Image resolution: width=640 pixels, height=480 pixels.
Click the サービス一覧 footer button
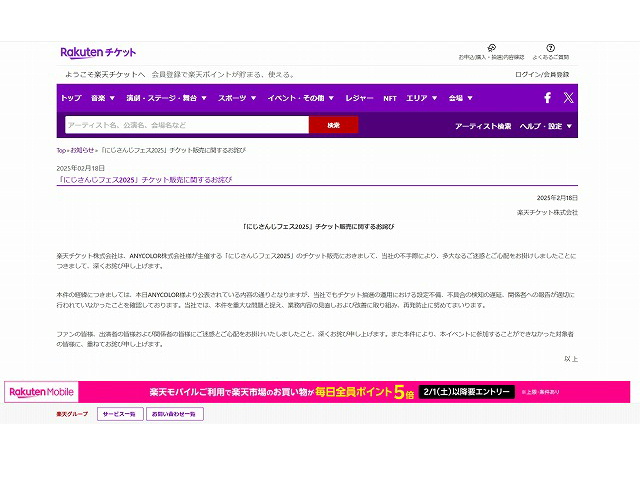[120, 414]
